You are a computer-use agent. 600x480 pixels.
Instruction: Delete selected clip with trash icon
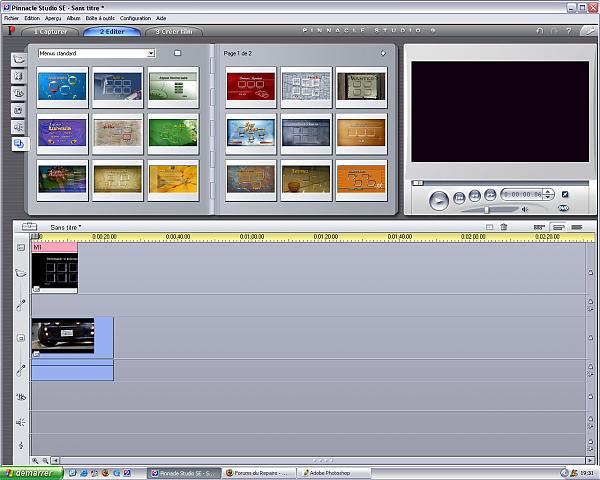click(x=504, y=227)
